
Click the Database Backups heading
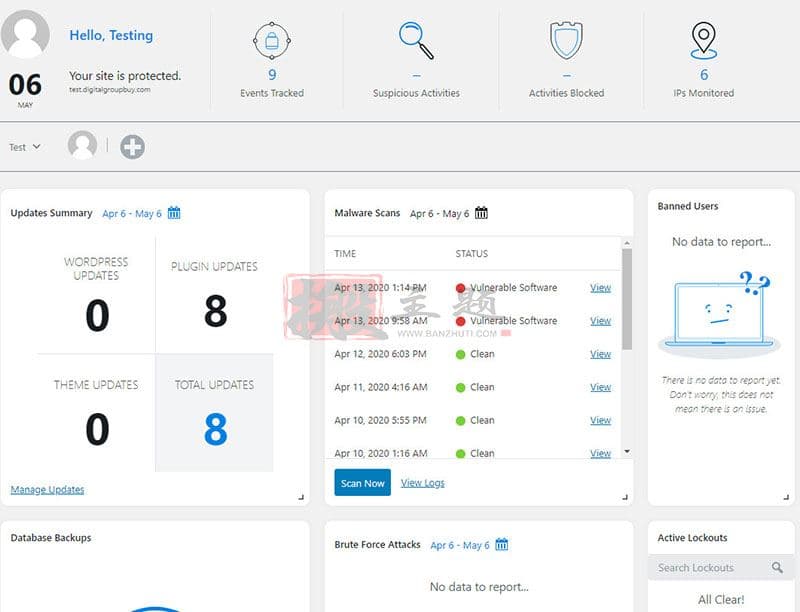pyautogui.click(x=51, y=538)
